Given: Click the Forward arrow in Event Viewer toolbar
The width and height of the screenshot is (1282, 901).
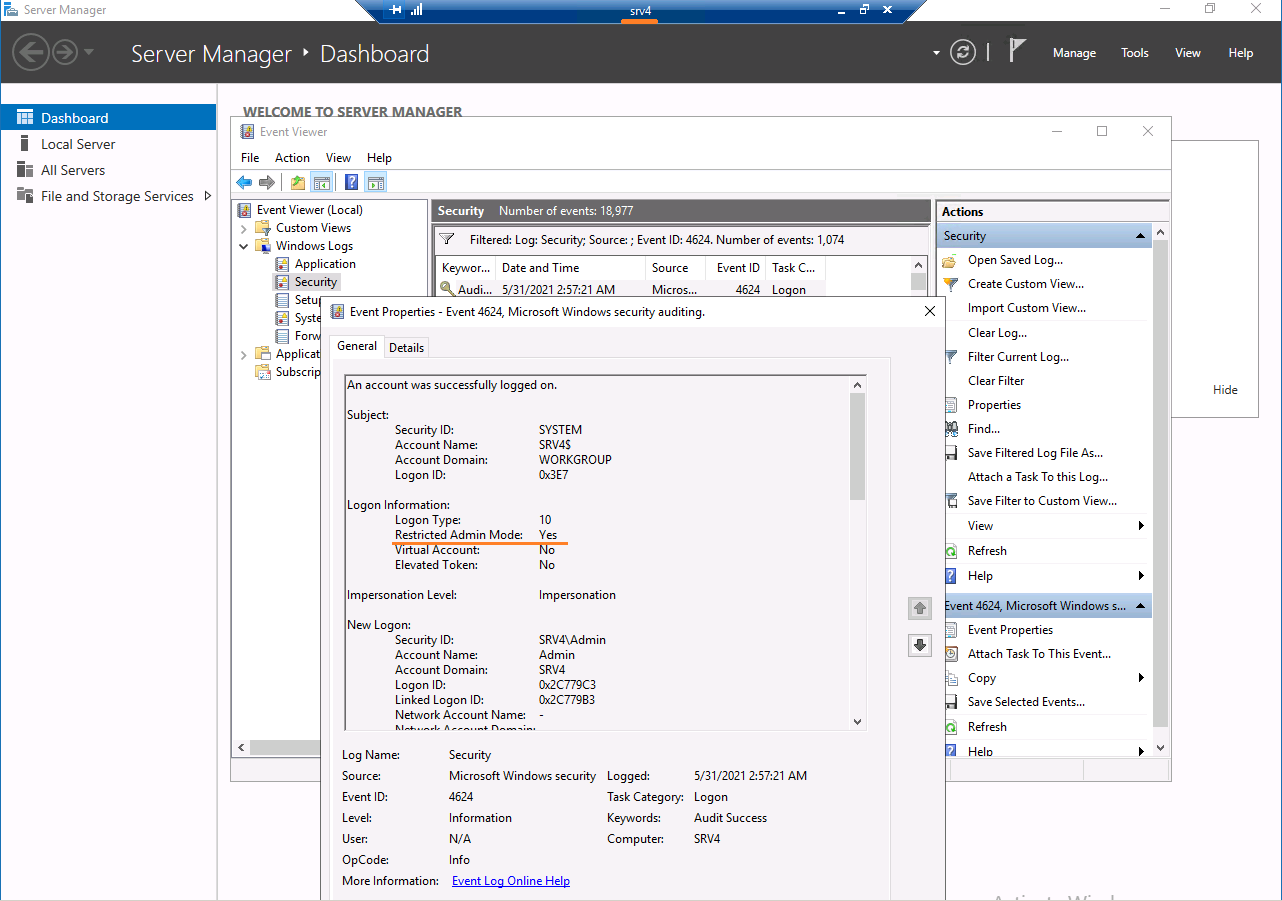Looking at the screenshot, I should 266,182.
